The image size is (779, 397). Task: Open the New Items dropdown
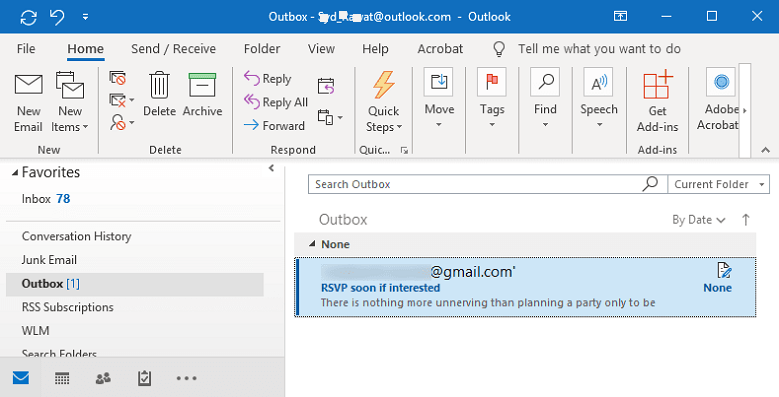coord(70,103)
